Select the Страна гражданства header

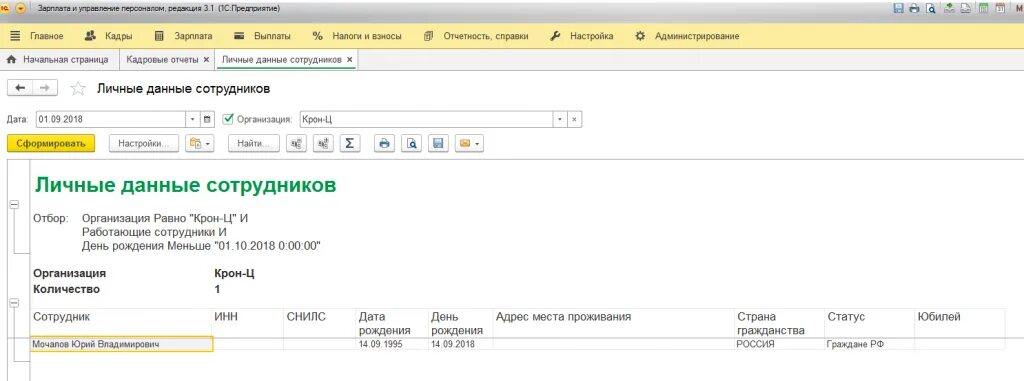click(x=780, y=323)
